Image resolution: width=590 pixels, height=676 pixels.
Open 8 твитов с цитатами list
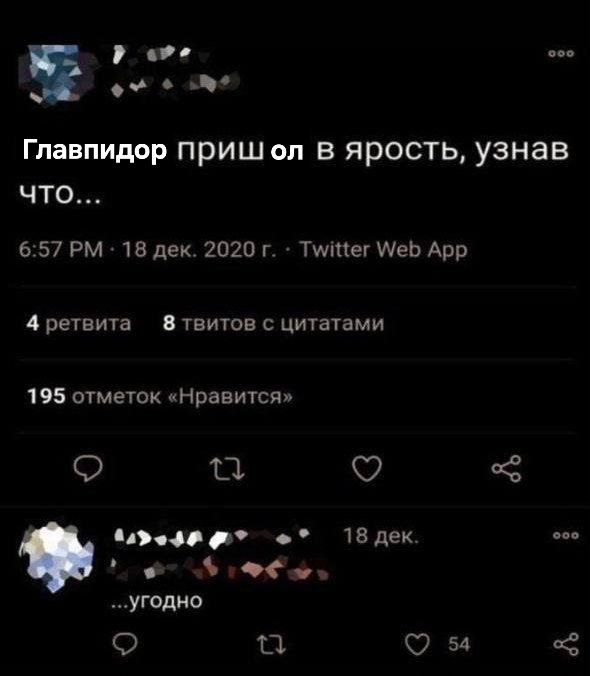274,323
